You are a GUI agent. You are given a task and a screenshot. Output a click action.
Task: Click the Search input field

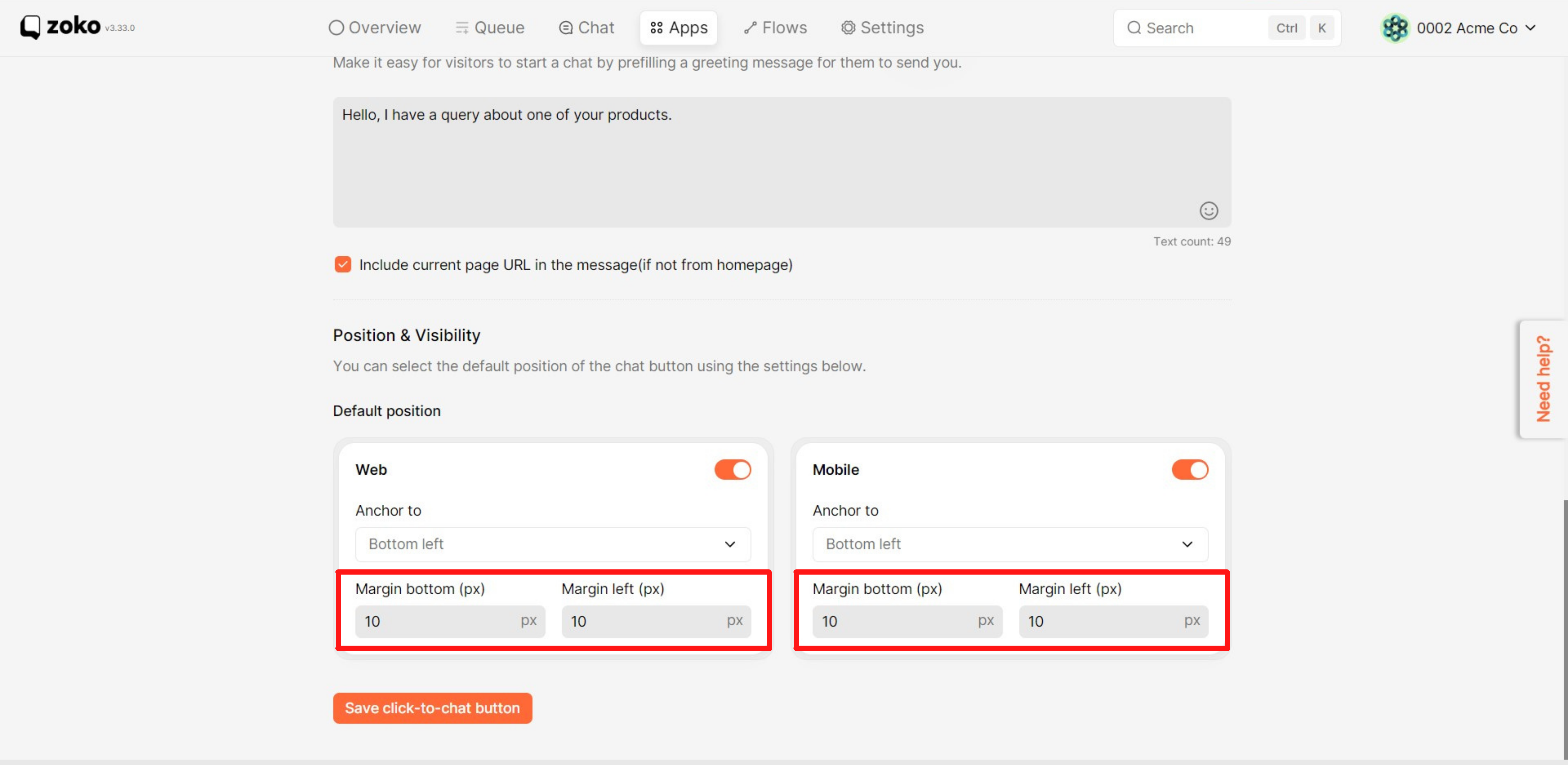1227,28
